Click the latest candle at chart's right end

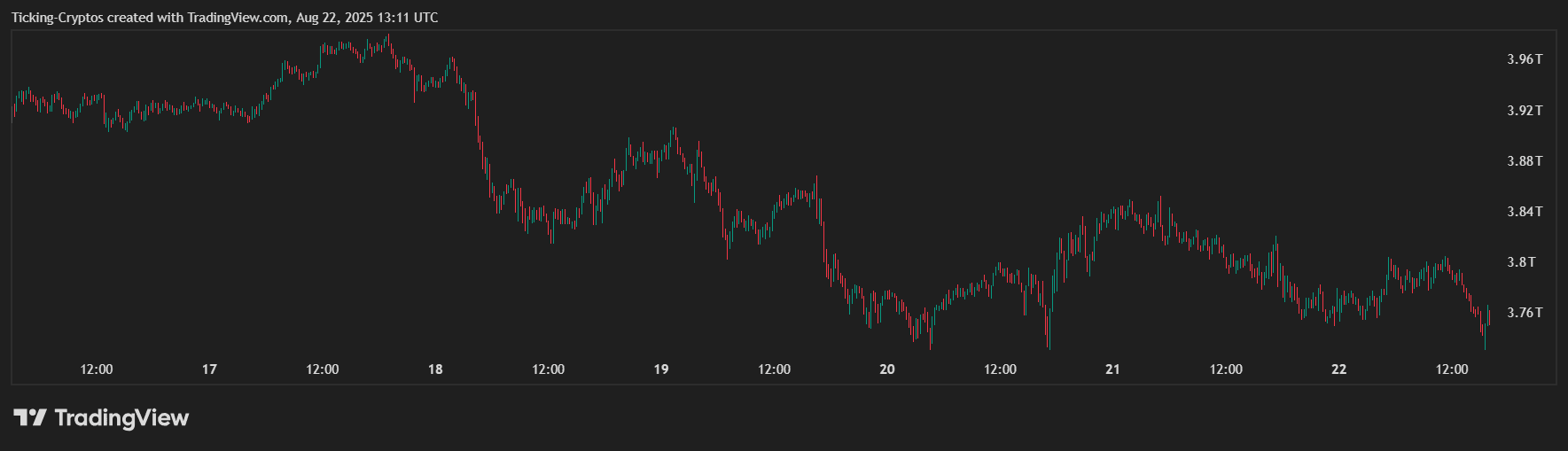point(1489,317)
